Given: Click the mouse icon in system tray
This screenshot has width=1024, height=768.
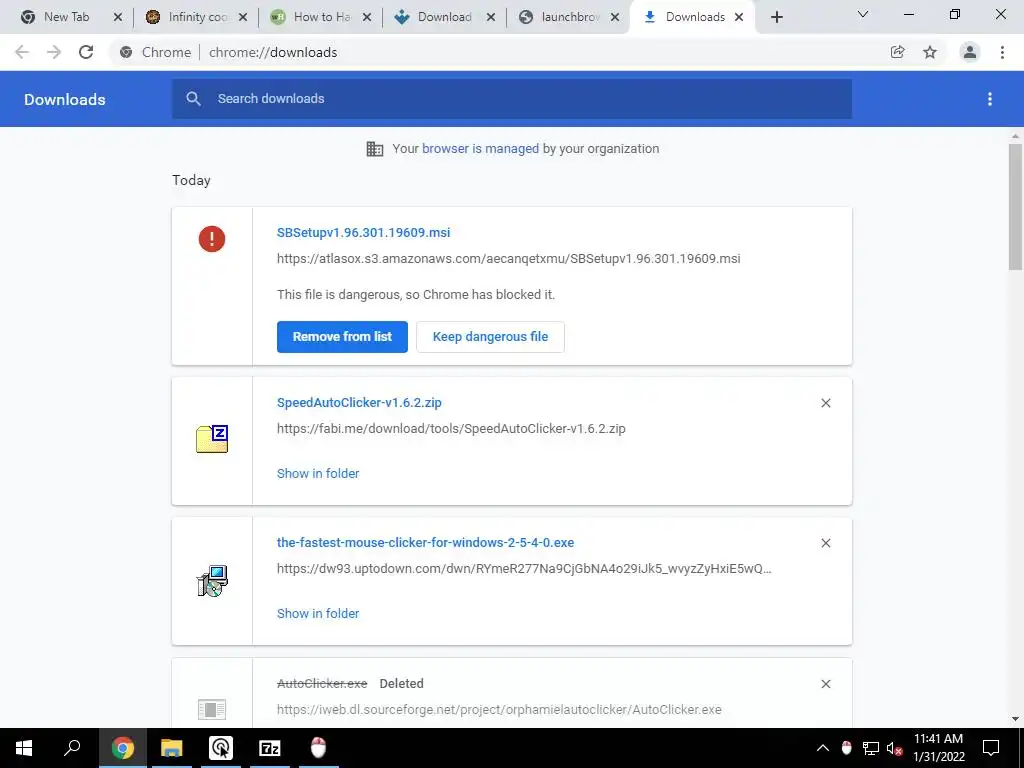Looking at the screenshot, I should pos(847,748).
